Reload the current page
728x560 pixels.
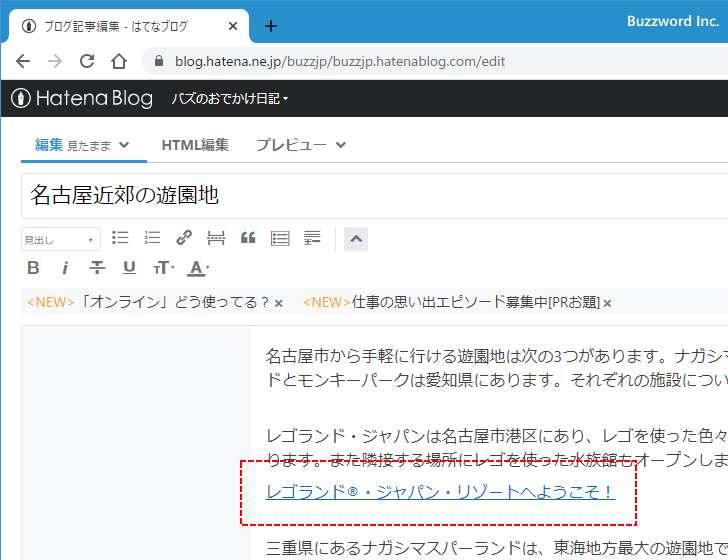[x=87, y=61]
